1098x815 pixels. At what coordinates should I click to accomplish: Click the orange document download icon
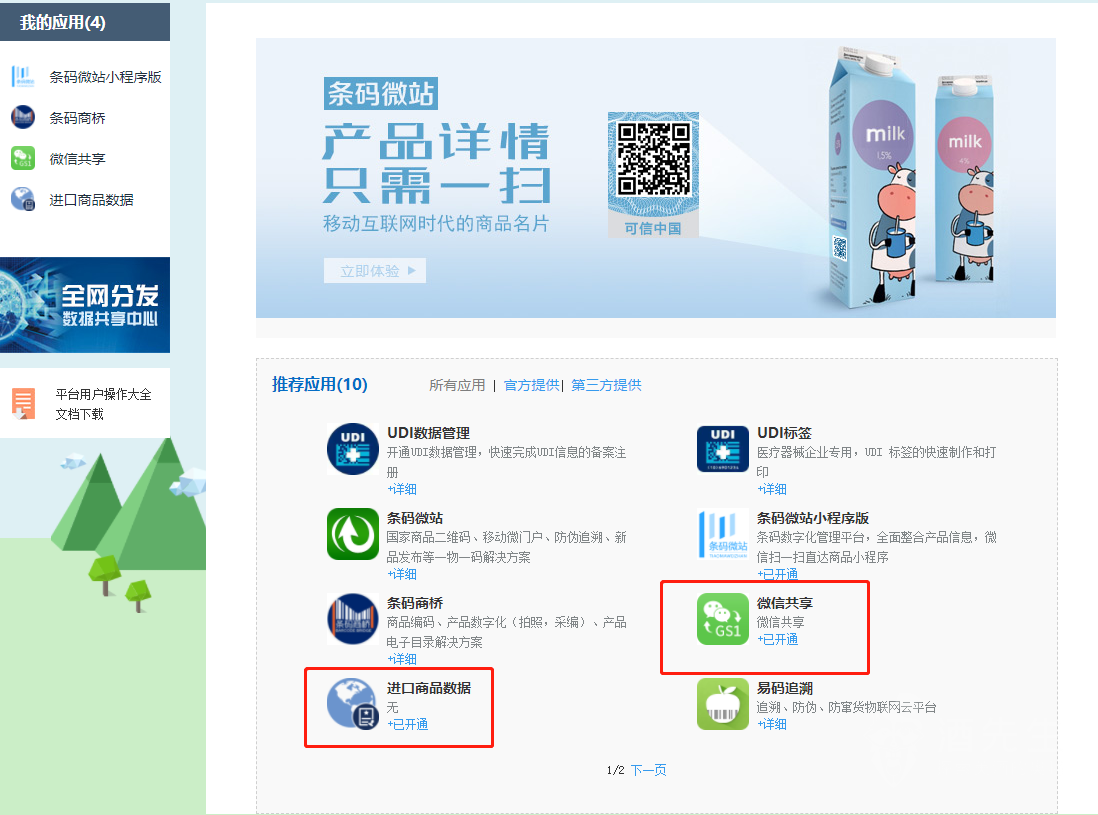[23, 404]
